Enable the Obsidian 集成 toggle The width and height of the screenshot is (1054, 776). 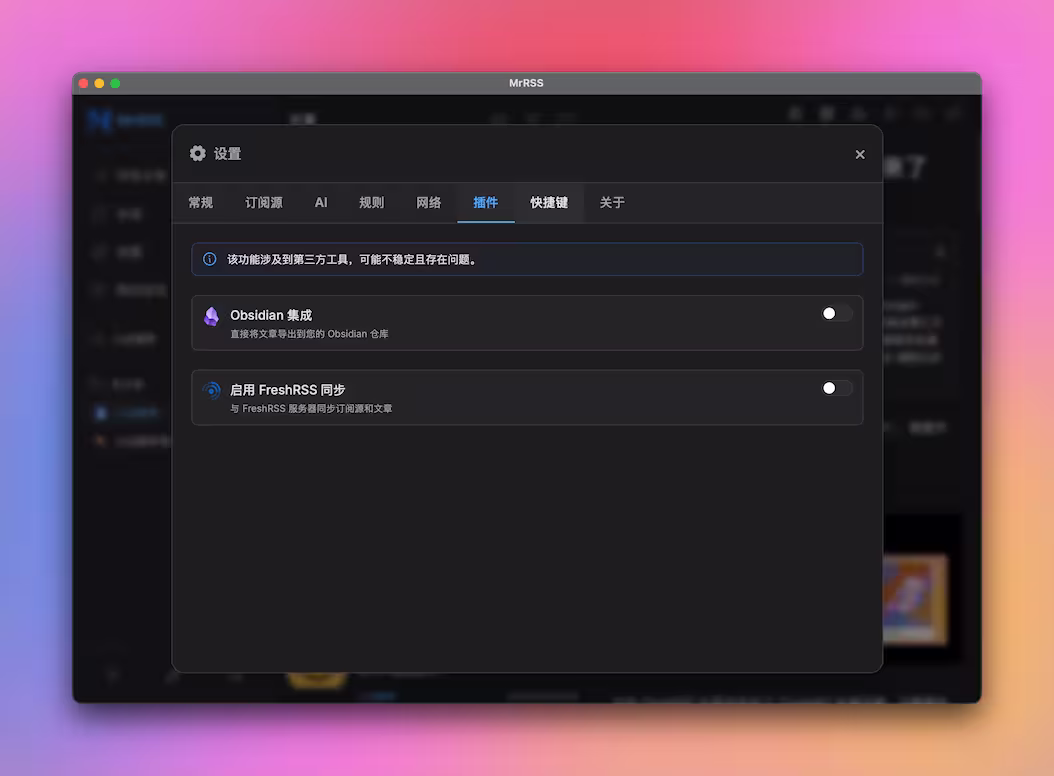[835, 313]
